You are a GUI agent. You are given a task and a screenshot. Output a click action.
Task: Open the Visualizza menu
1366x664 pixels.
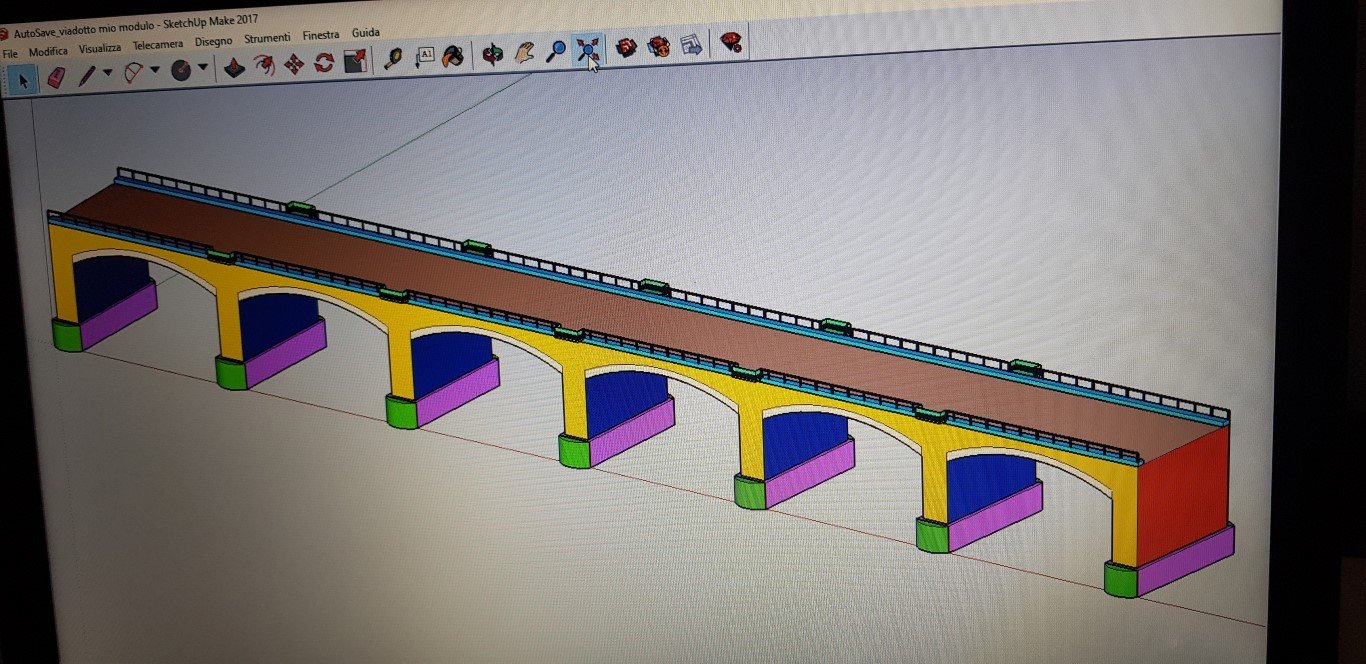click(x=100, y=48)
